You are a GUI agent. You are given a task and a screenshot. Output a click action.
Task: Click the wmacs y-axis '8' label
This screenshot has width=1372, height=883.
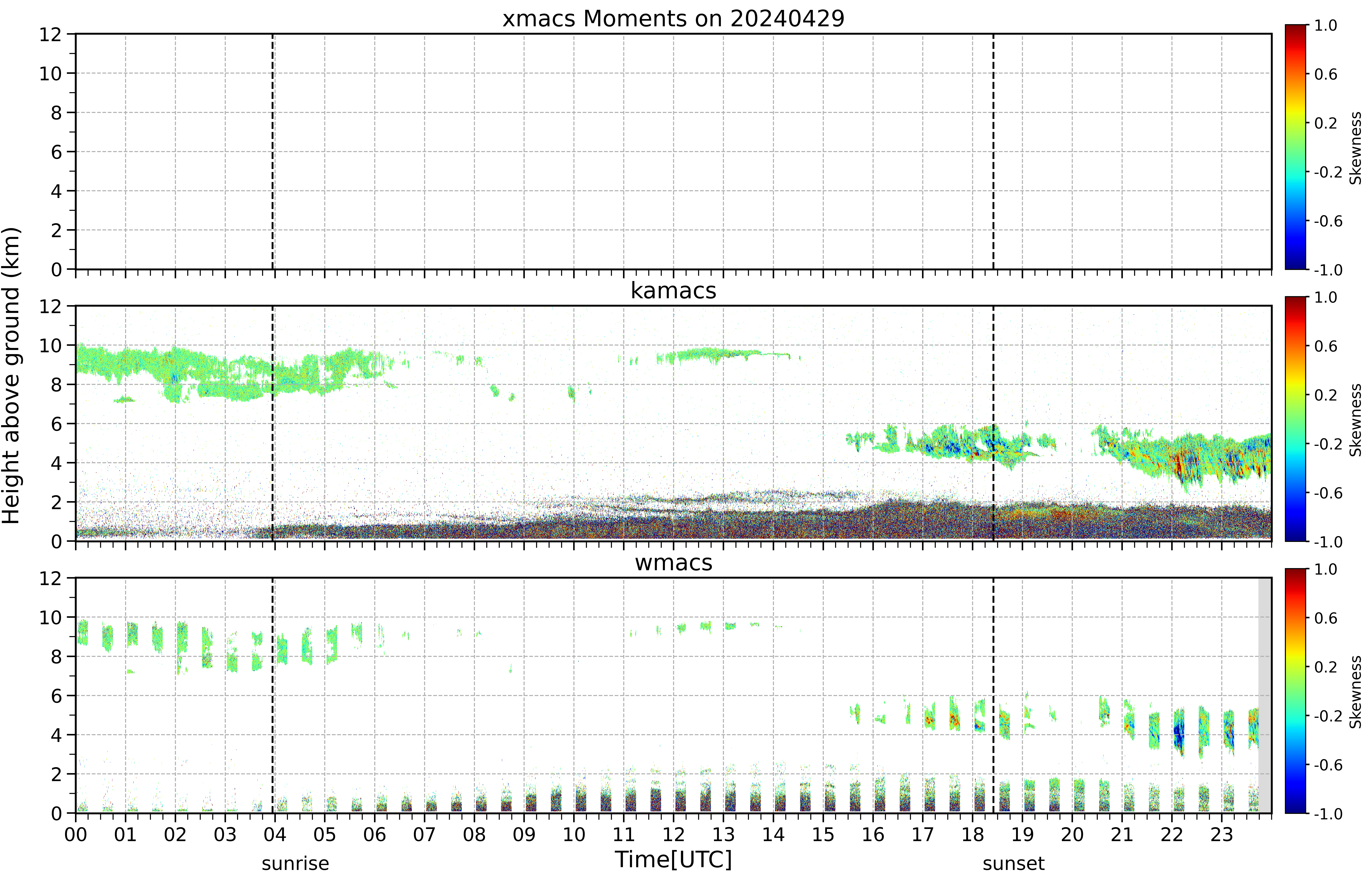56,657
